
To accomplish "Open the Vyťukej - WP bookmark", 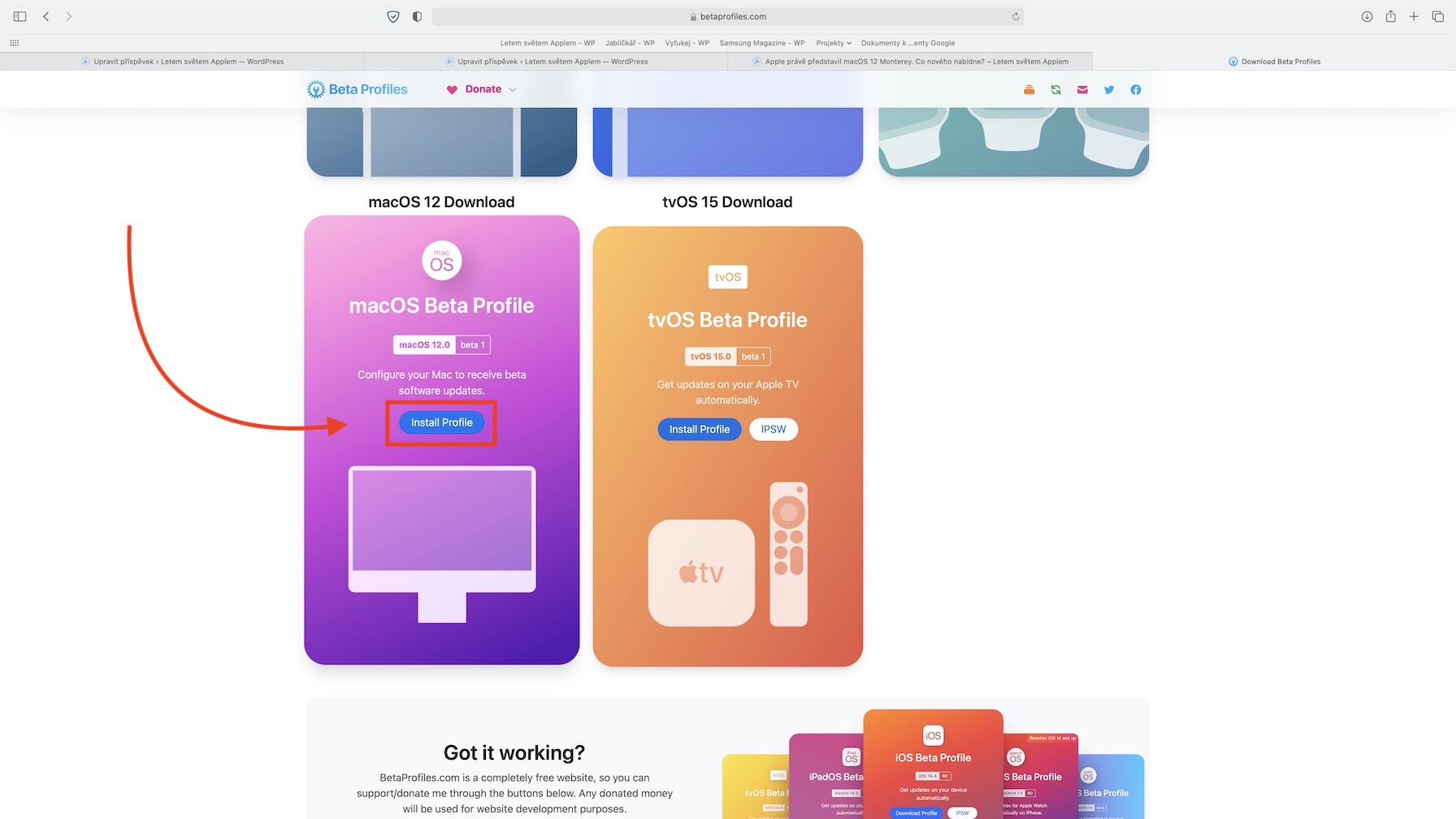I will coord(687,43).
